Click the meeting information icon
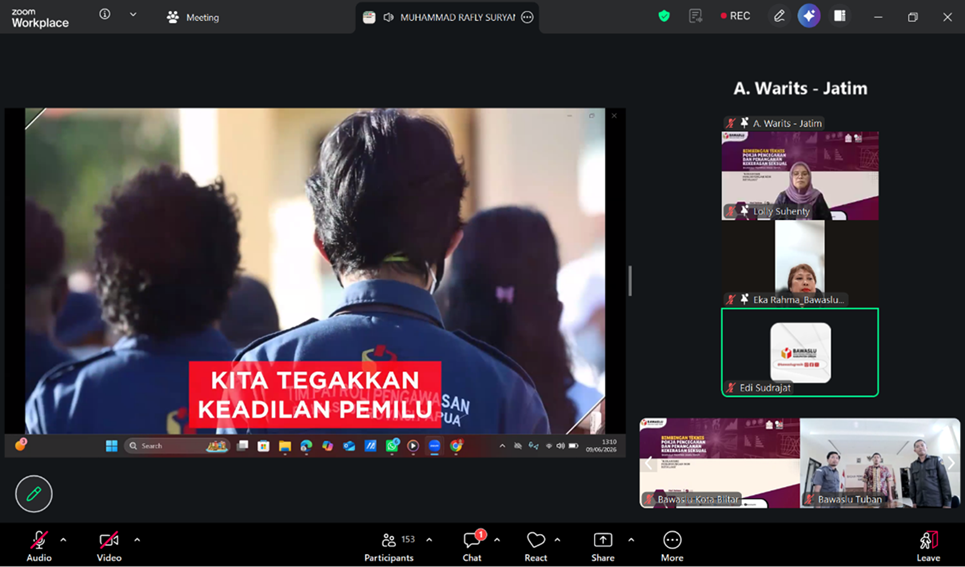 105,14
